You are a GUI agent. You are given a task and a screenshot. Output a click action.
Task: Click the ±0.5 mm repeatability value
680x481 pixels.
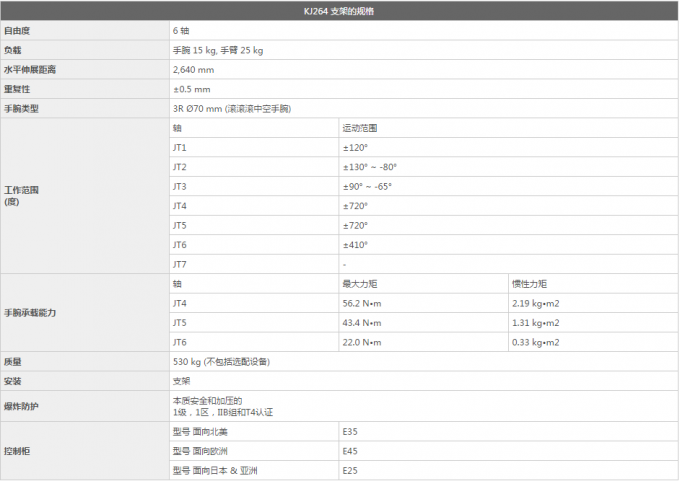(x=191, y=89)
